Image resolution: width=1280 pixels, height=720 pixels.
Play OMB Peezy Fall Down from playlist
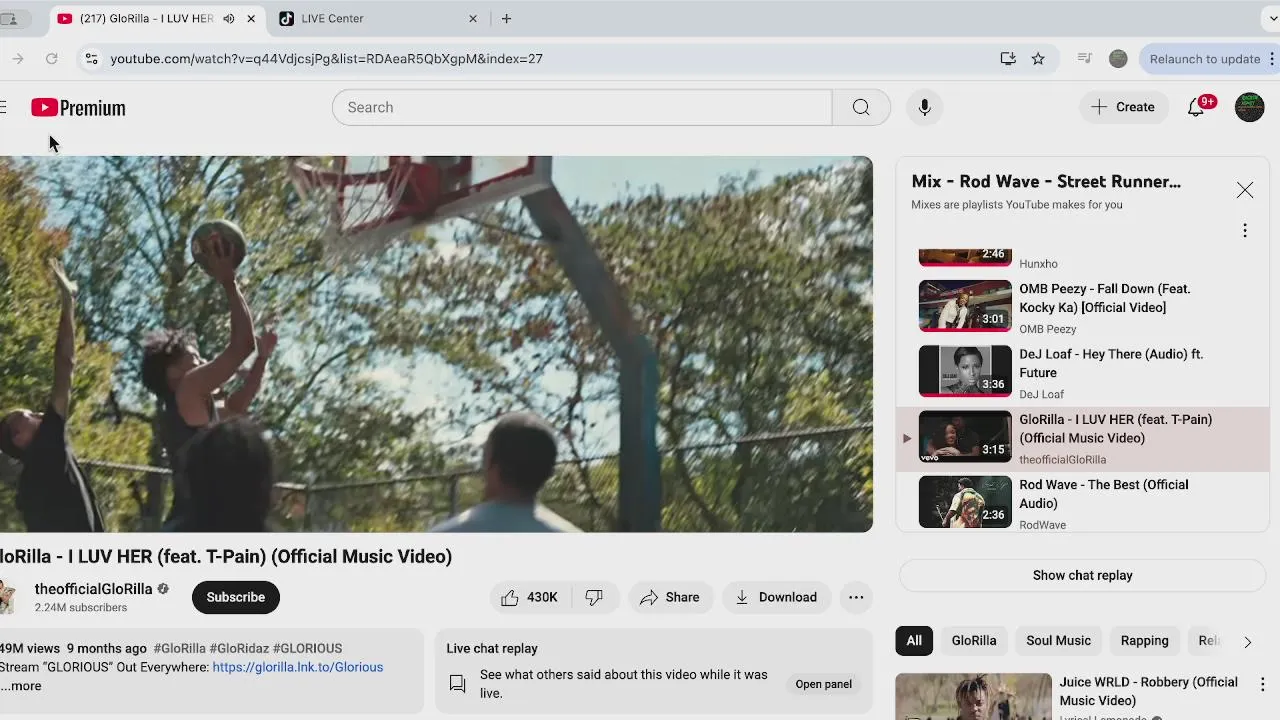(x=1083, y=307)
